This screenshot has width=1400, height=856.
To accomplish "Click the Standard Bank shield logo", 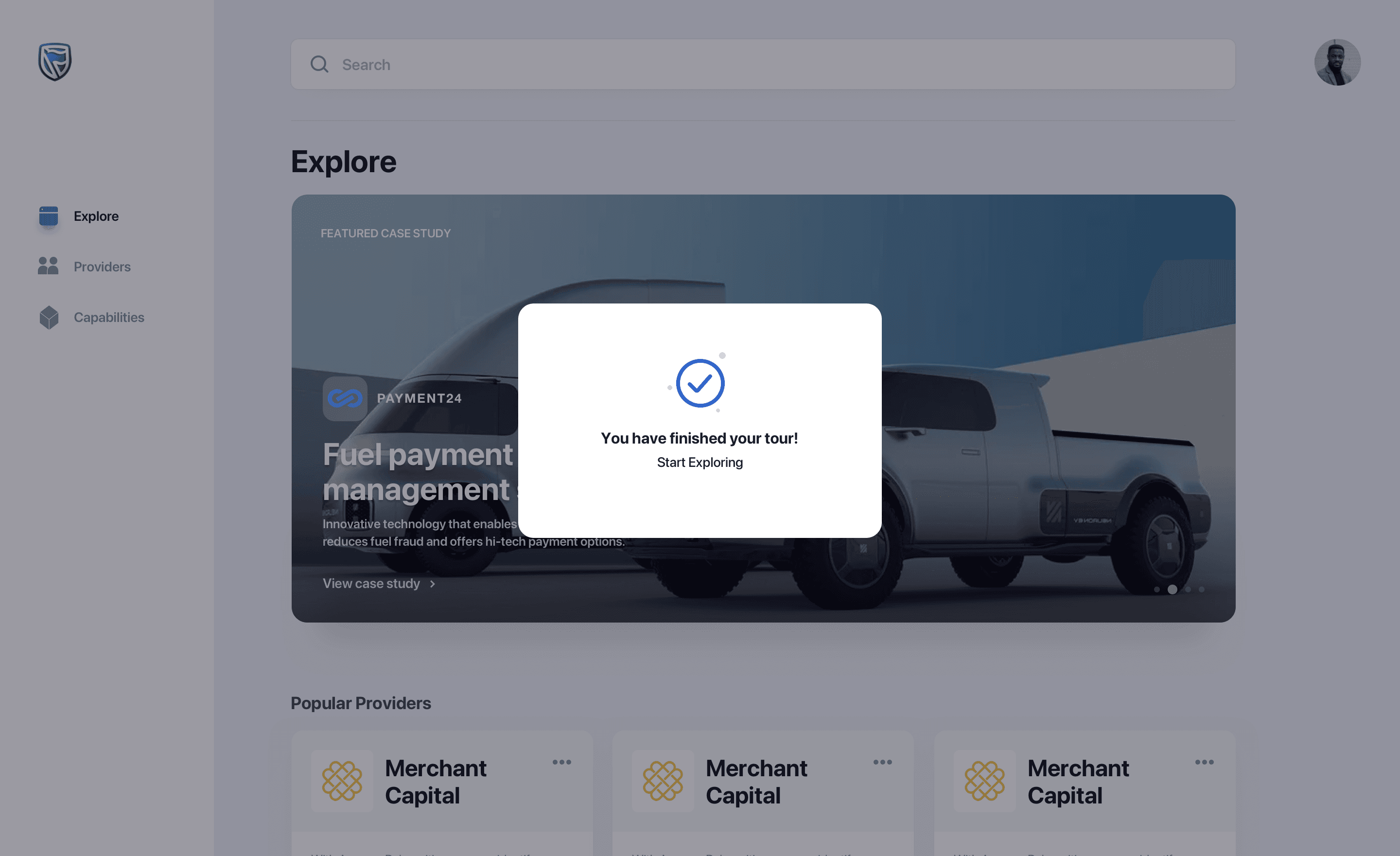I will 54,61.
